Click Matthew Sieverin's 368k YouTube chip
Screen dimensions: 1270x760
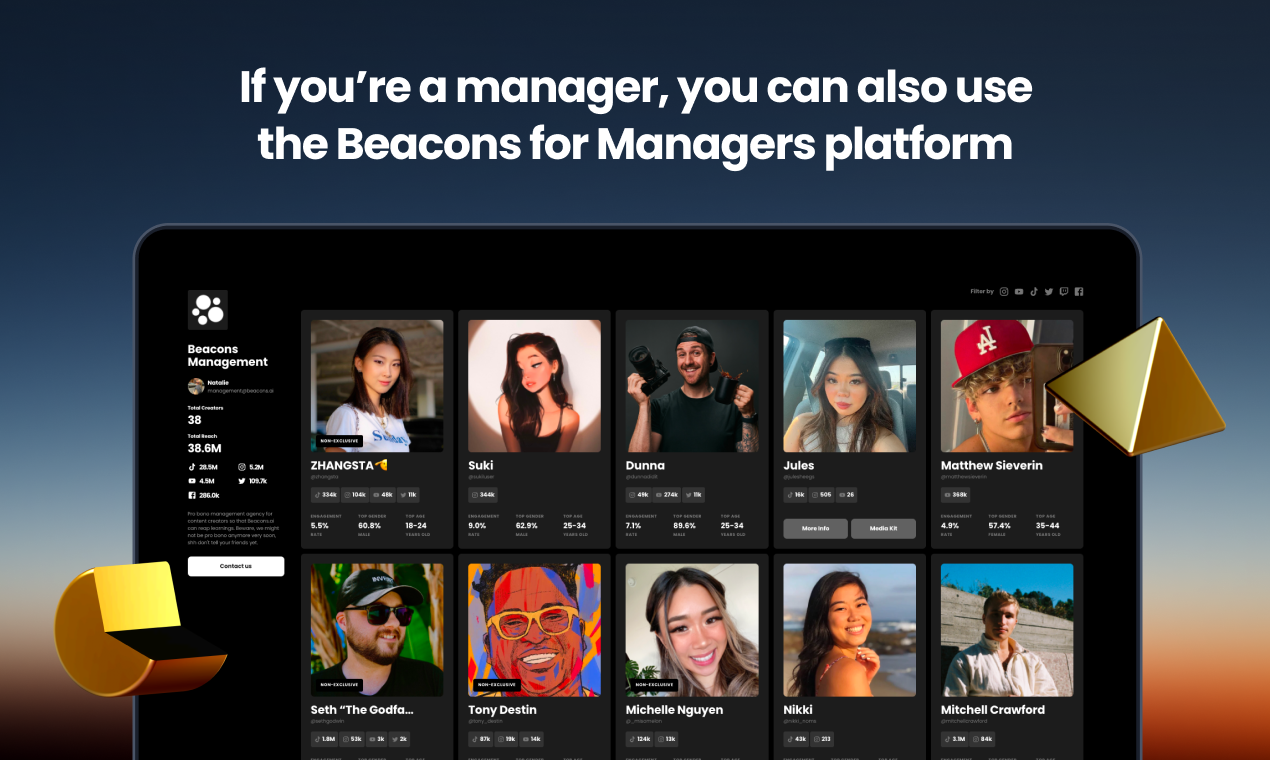click(956, 495)
